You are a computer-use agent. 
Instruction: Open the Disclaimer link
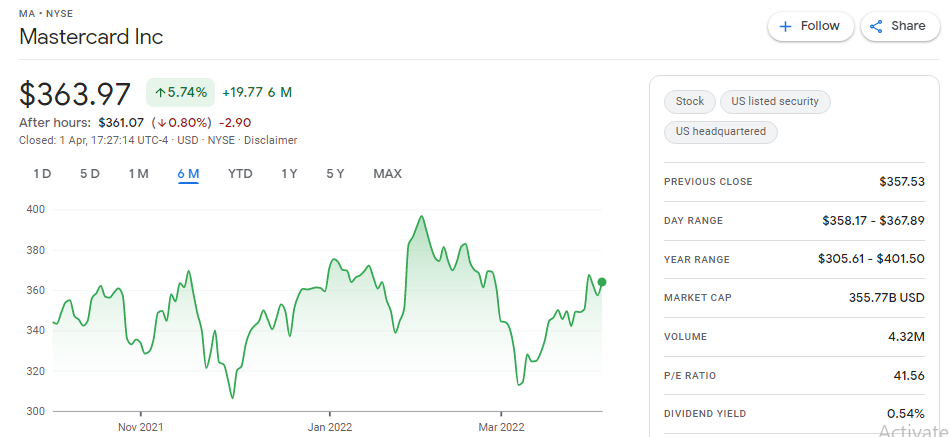click(x=271, y=140)
